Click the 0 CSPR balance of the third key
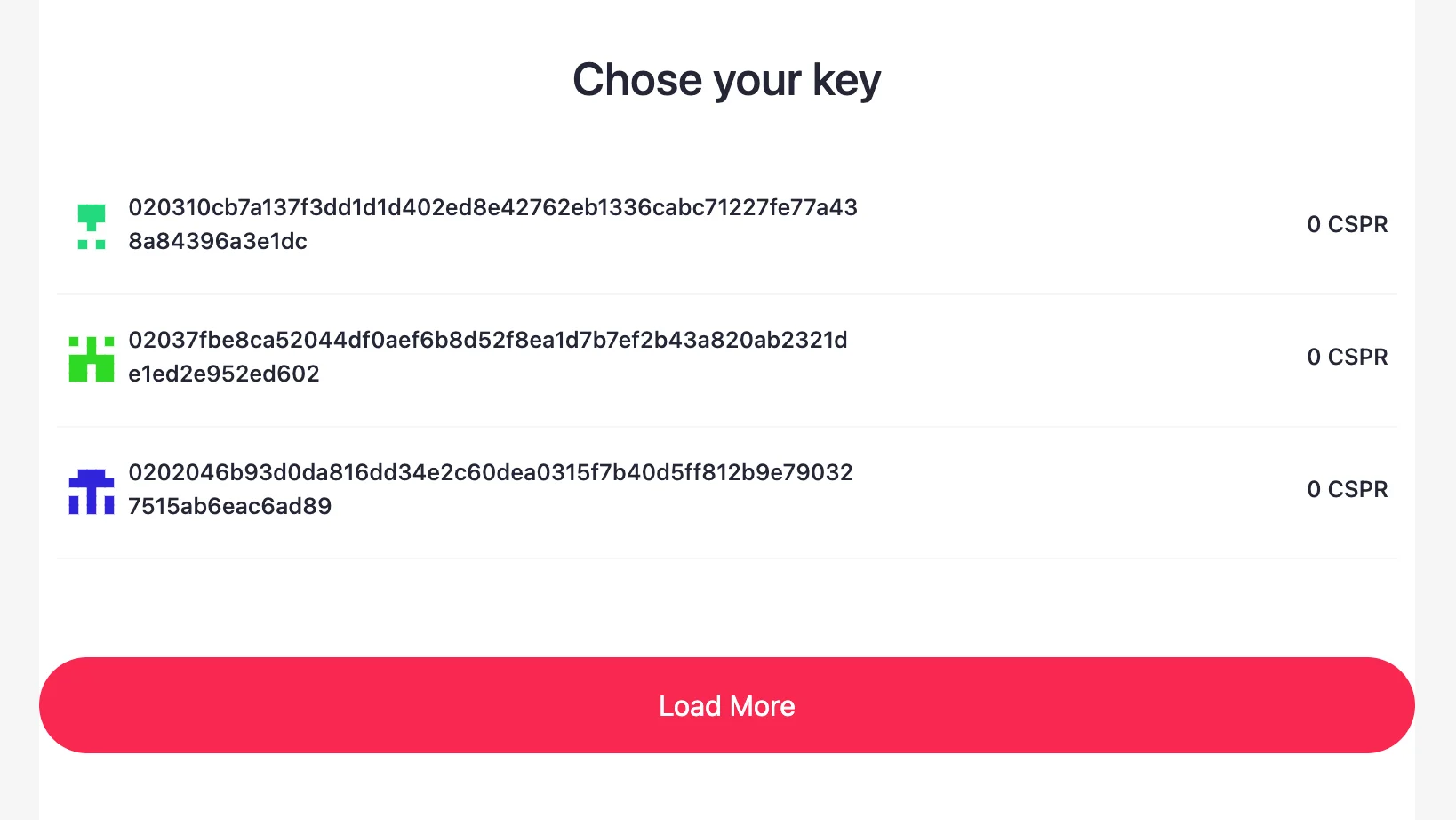The height and width of the screenshot is (820, 1456). tap(1348, 489)
